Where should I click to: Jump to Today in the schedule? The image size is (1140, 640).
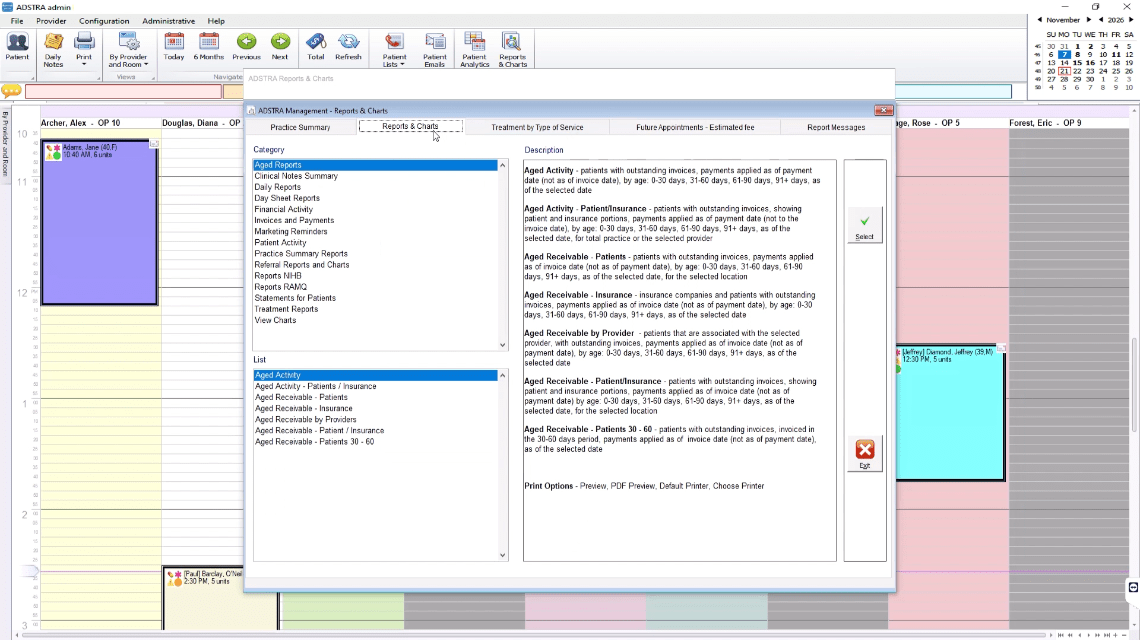[x=174, y=47]
